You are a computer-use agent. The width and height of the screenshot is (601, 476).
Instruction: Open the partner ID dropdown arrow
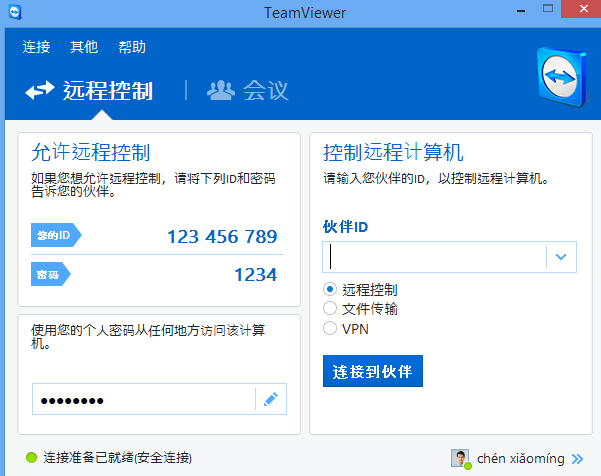pyautogui.click(x=561, y=257)
